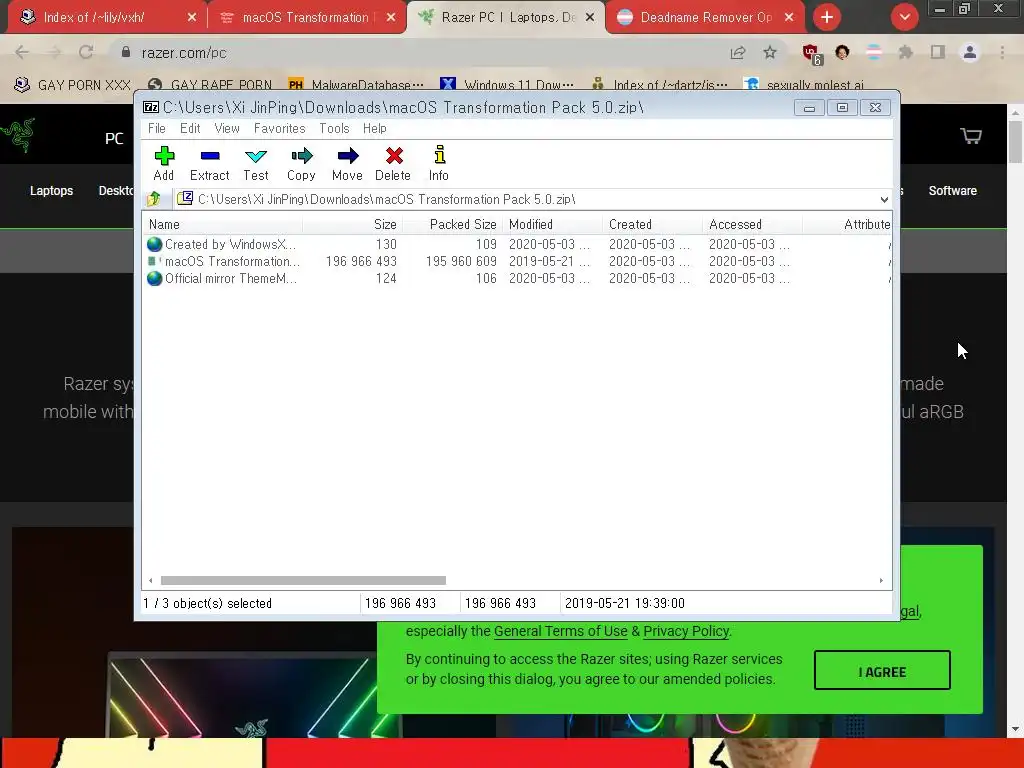Extract the selected archive files

(x=210, y=163)
